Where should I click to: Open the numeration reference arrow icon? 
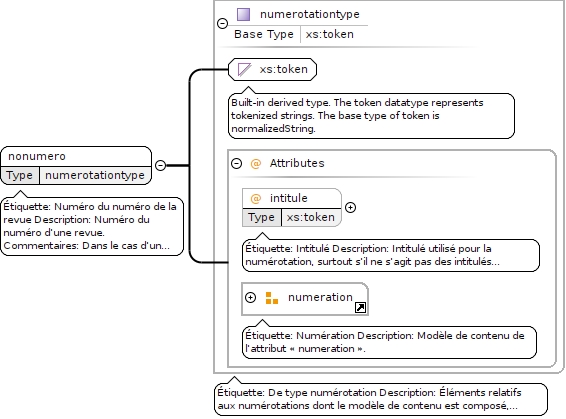tap(360, 307)
